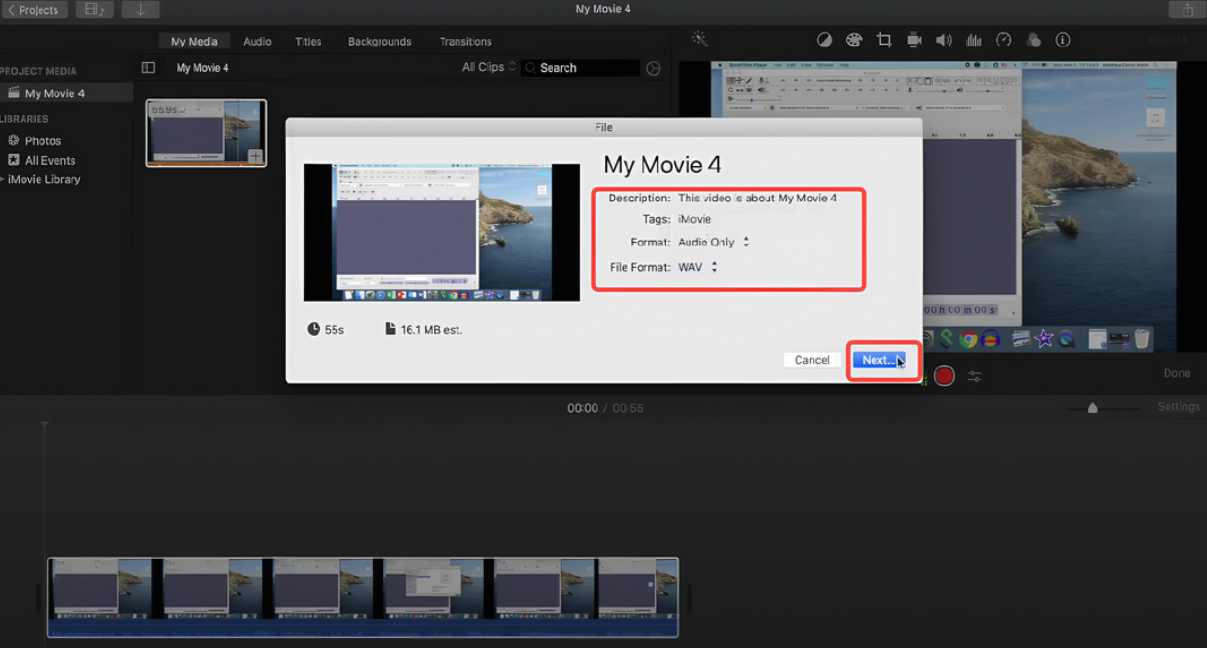Click the '00:00 / 00:55' timecode text
The width and height of the screenshot is (1207, 648).
605,408
